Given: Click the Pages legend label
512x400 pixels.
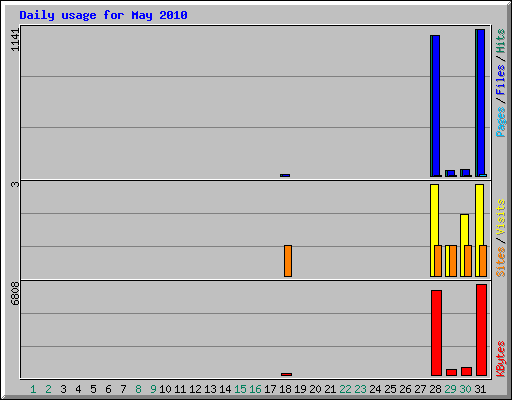Looking at the screenshot, I should pyautogui.click(x=500, y=122).
